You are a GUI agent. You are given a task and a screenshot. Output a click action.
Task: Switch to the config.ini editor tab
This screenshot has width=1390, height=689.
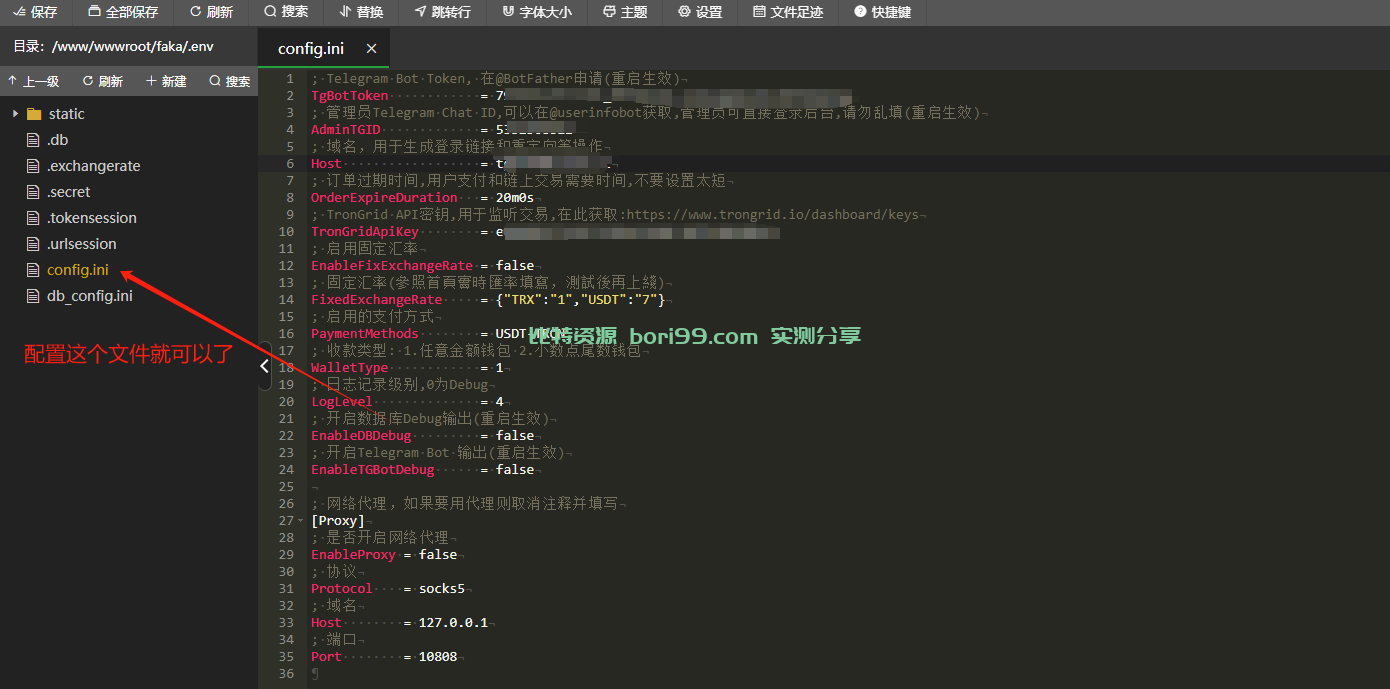(x=310, y=49)
